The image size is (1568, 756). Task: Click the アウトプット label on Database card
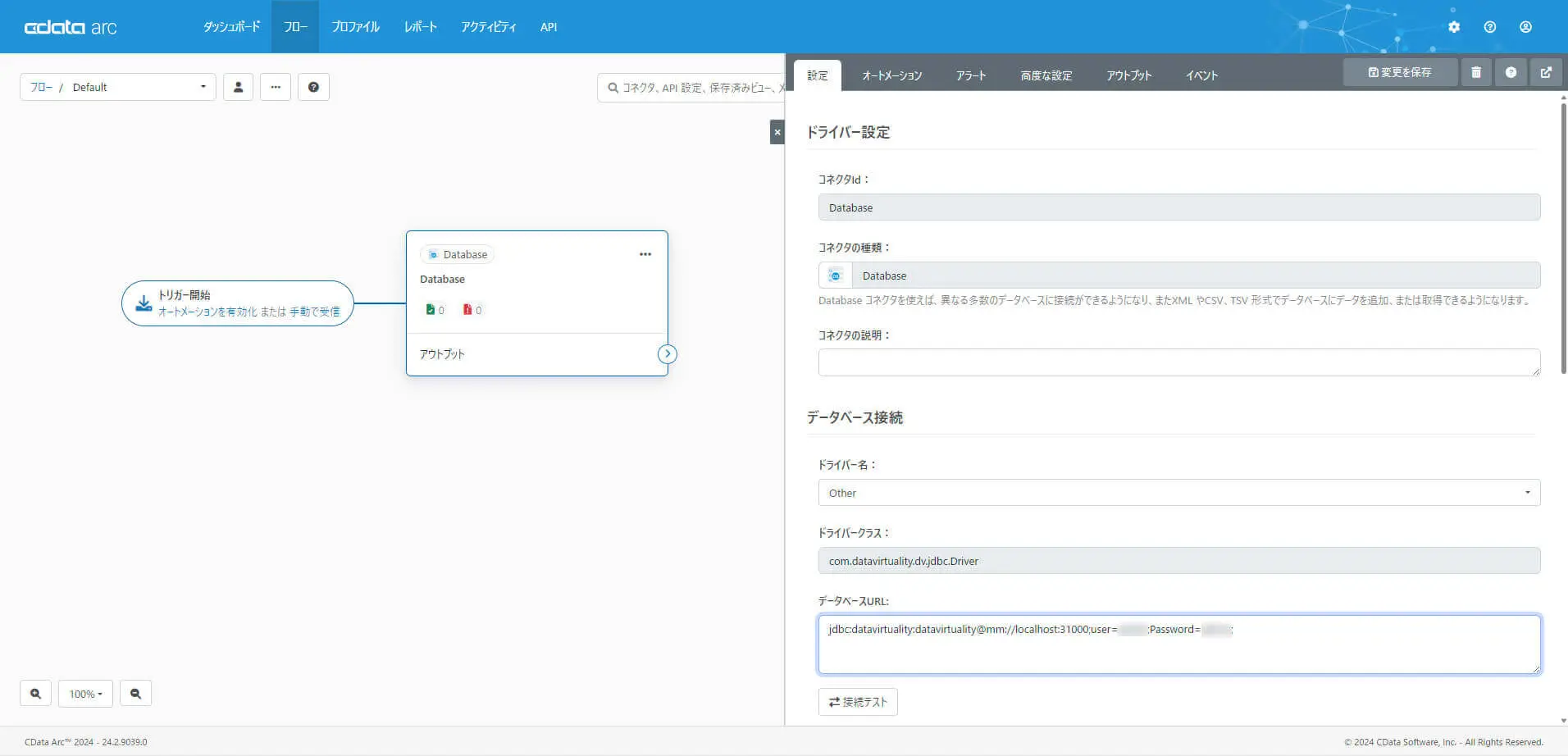[442, 354]
